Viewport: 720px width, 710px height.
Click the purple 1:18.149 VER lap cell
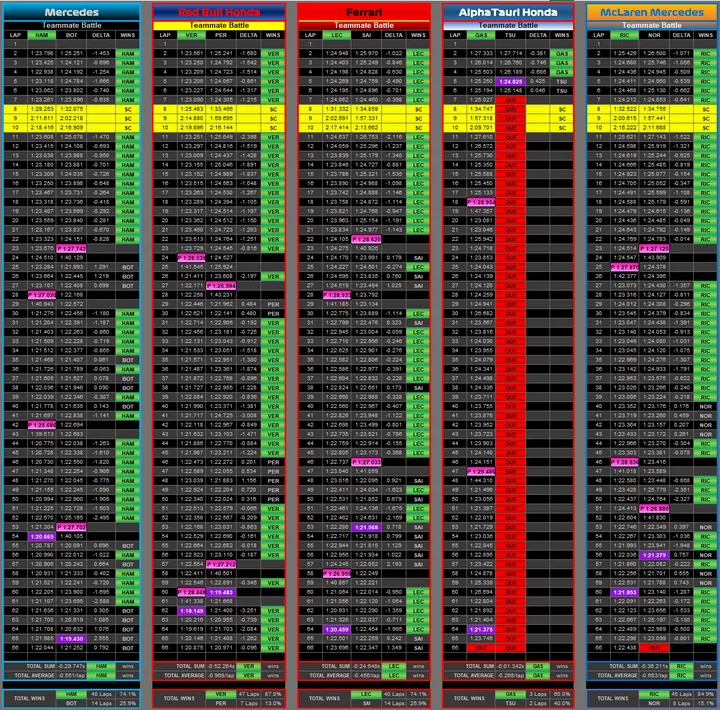pos(191,611)
